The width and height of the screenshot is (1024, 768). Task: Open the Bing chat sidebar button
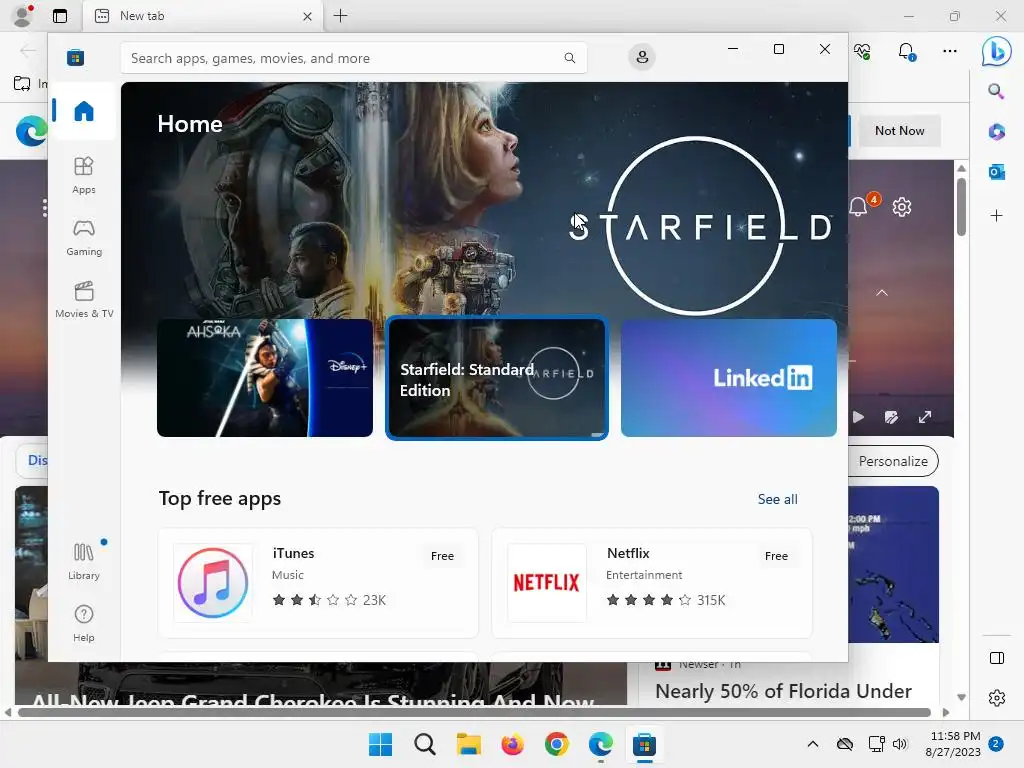997,51
